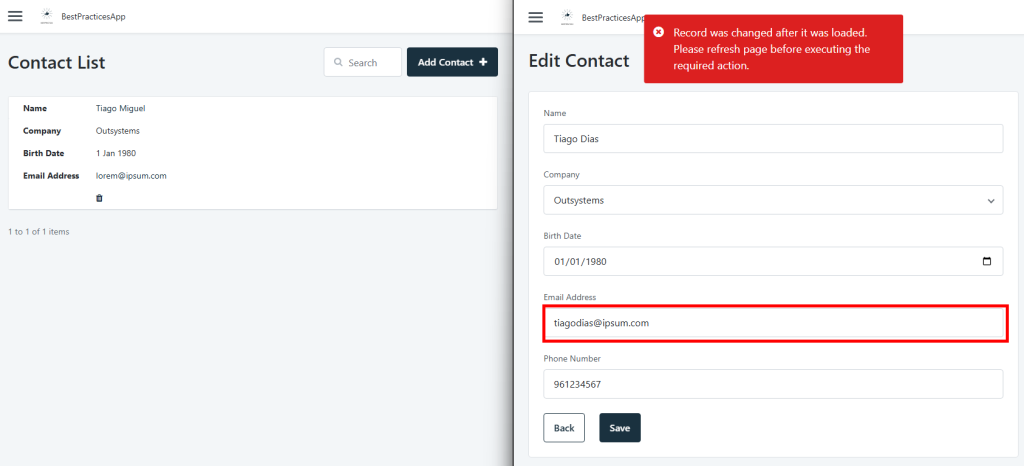Open the Birth Date calendar picker icon
Viewport: 1024px width, 466px height.
tap(987, 261)
